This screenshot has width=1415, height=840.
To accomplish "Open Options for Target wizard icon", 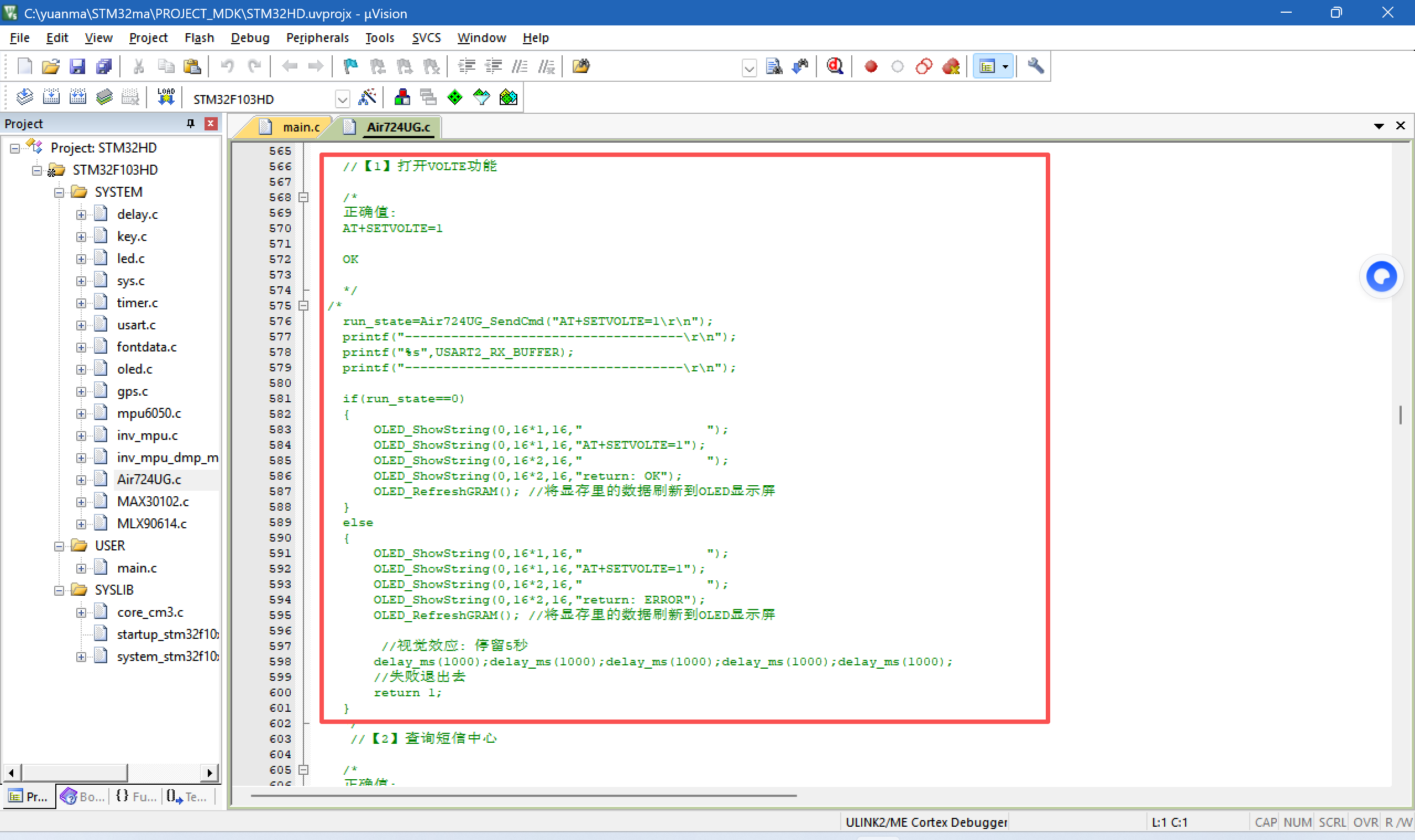I will click(x=368, y=97).
